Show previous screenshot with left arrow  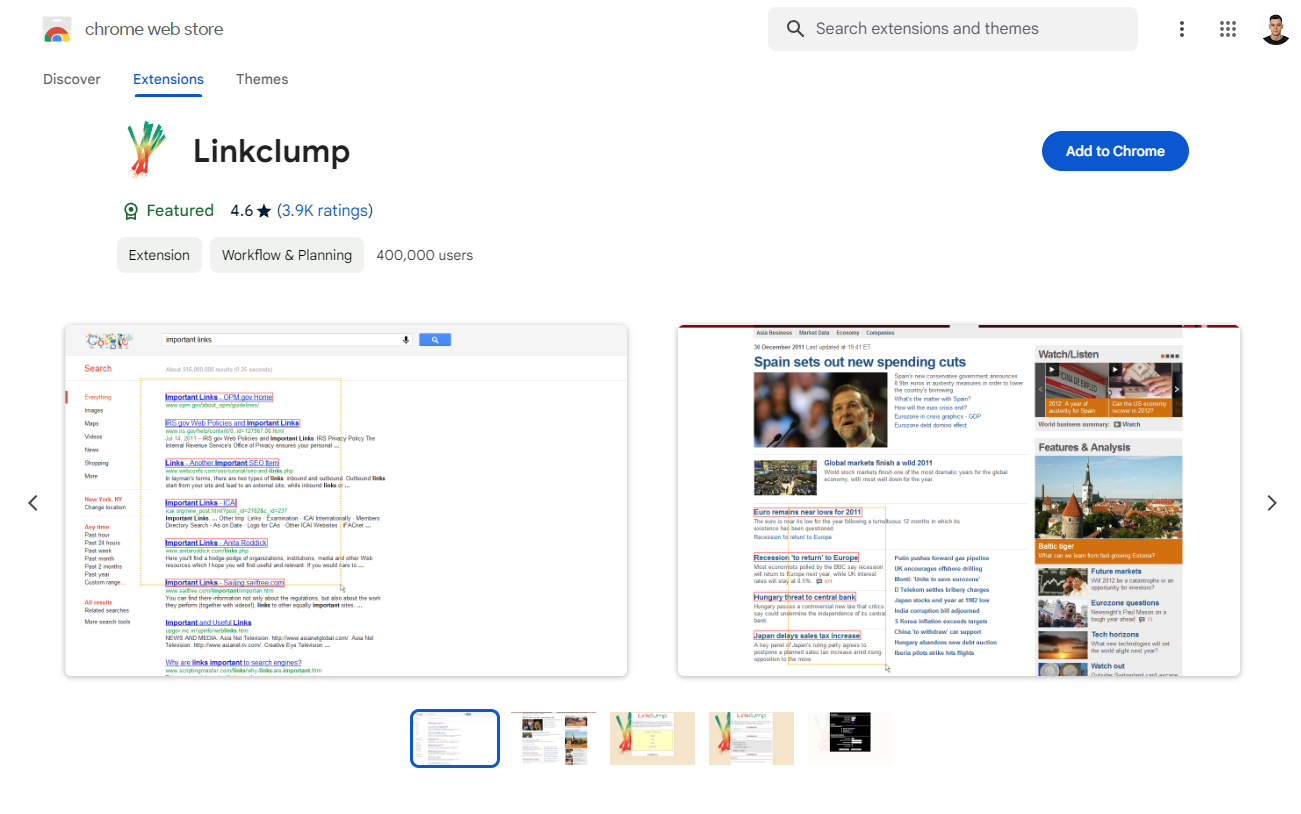coord(32,503)
